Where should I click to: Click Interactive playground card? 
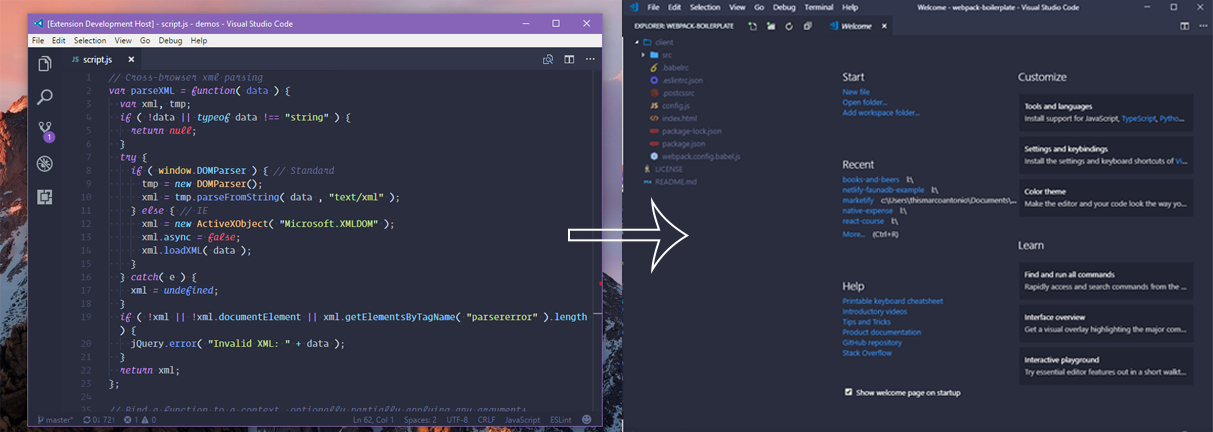[1106, 365]
